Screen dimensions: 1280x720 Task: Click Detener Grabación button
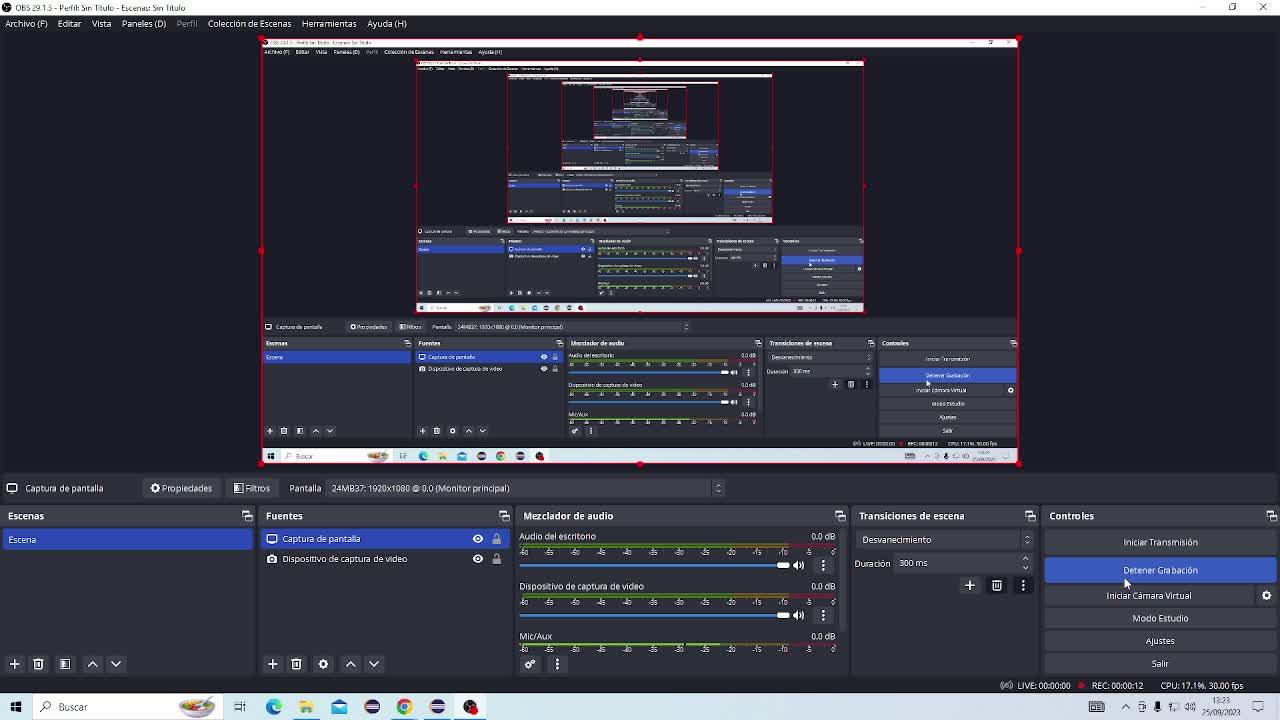(x=1160, y=570)
